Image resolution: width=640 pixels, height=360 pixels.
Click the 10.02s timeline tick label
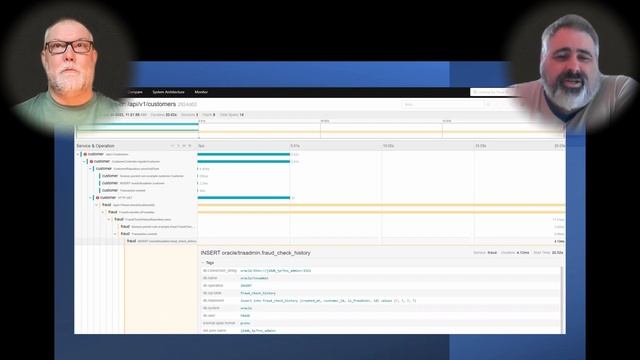388,146
